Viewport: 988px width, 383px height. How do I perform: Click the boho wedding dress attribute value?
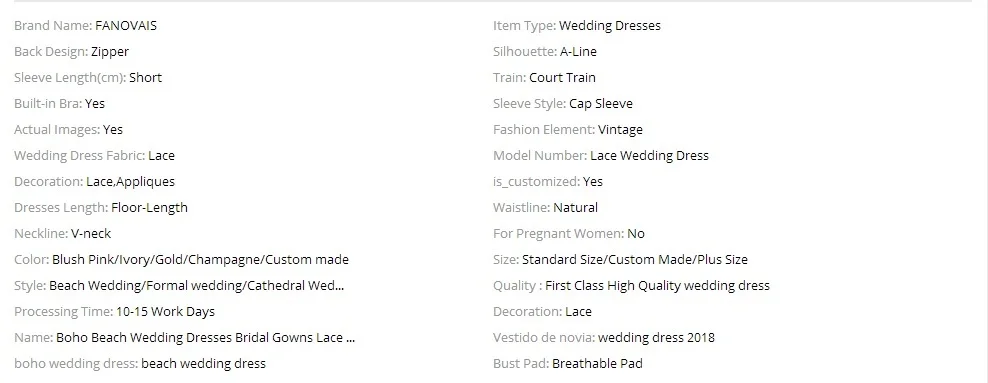pyautogui.click(x=204, y=363)
